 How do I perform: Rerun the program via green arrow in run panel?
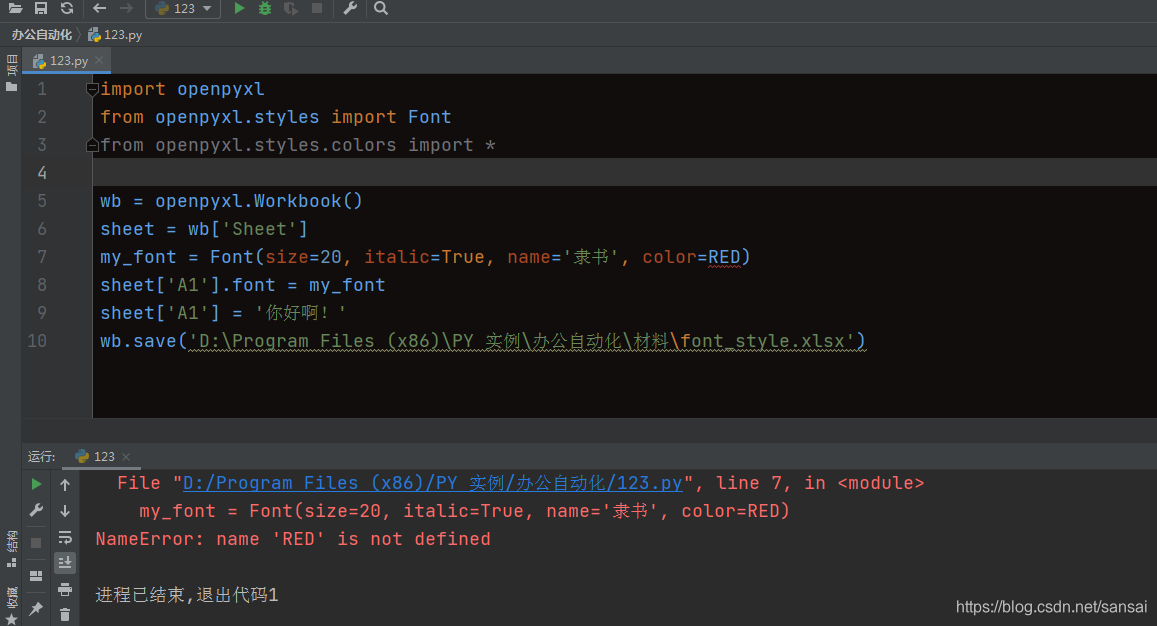pos(35,484)
